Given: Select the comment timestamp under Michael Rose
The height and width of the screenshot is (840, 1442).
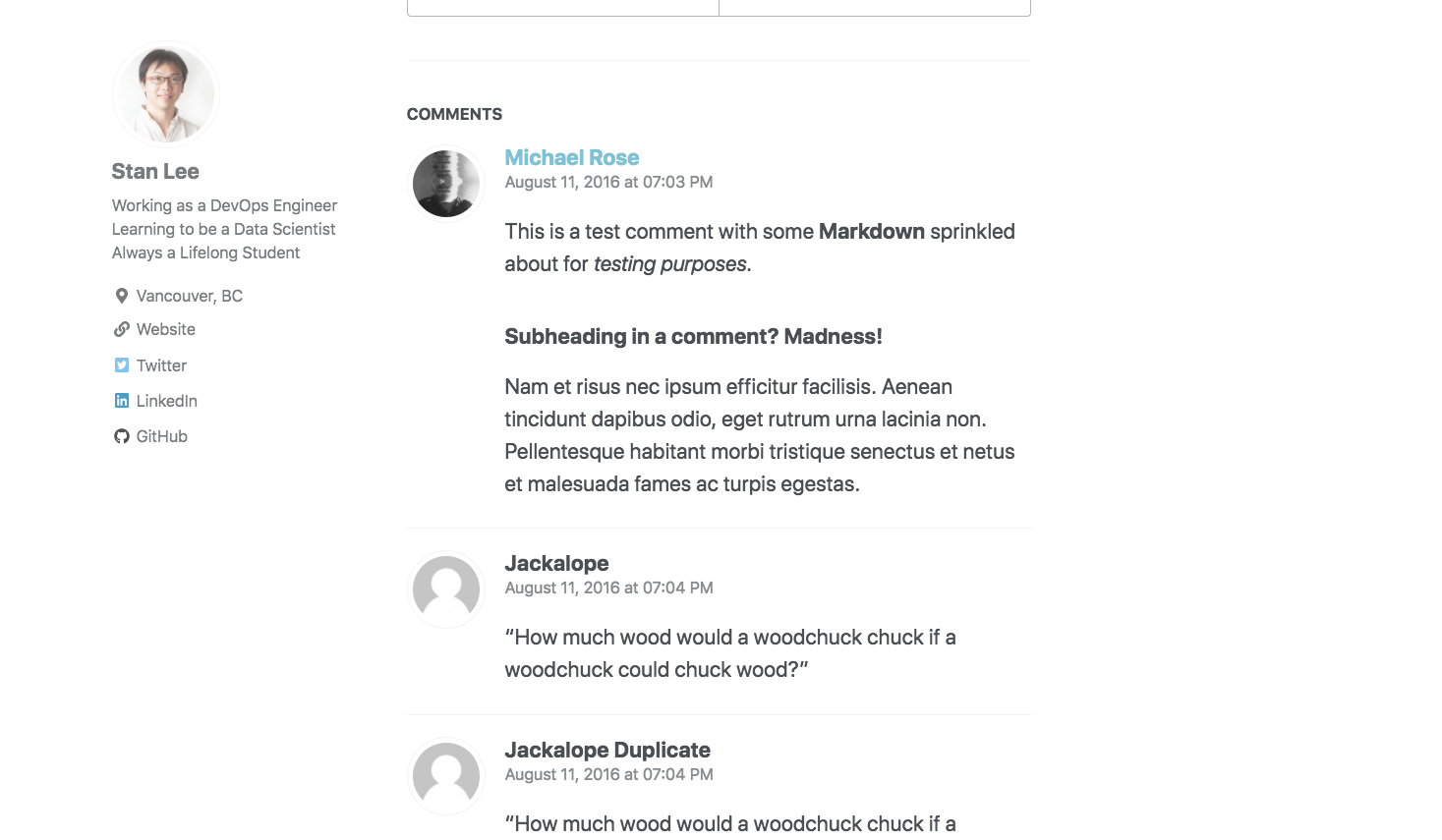Looking at the screenshot, I should coord(608,182).
